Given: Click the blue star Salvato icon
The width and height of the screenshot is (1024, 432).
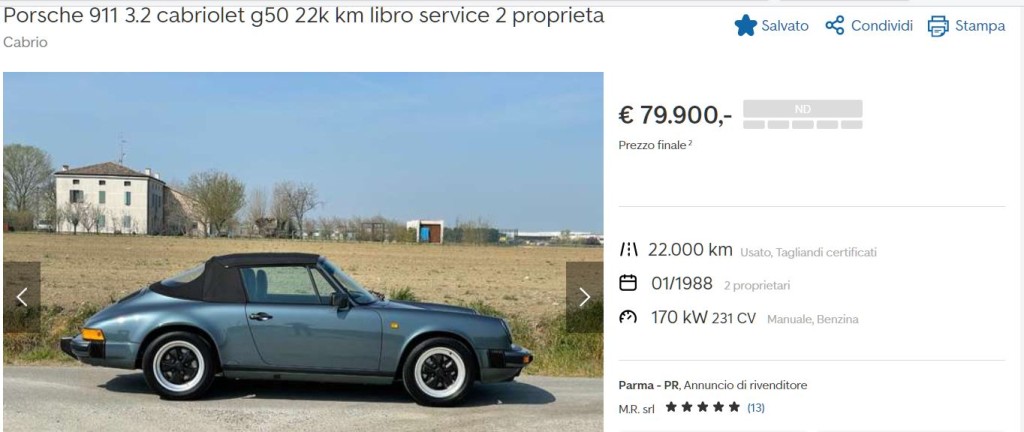Looking at the screenshot, I should click(745, 26).
